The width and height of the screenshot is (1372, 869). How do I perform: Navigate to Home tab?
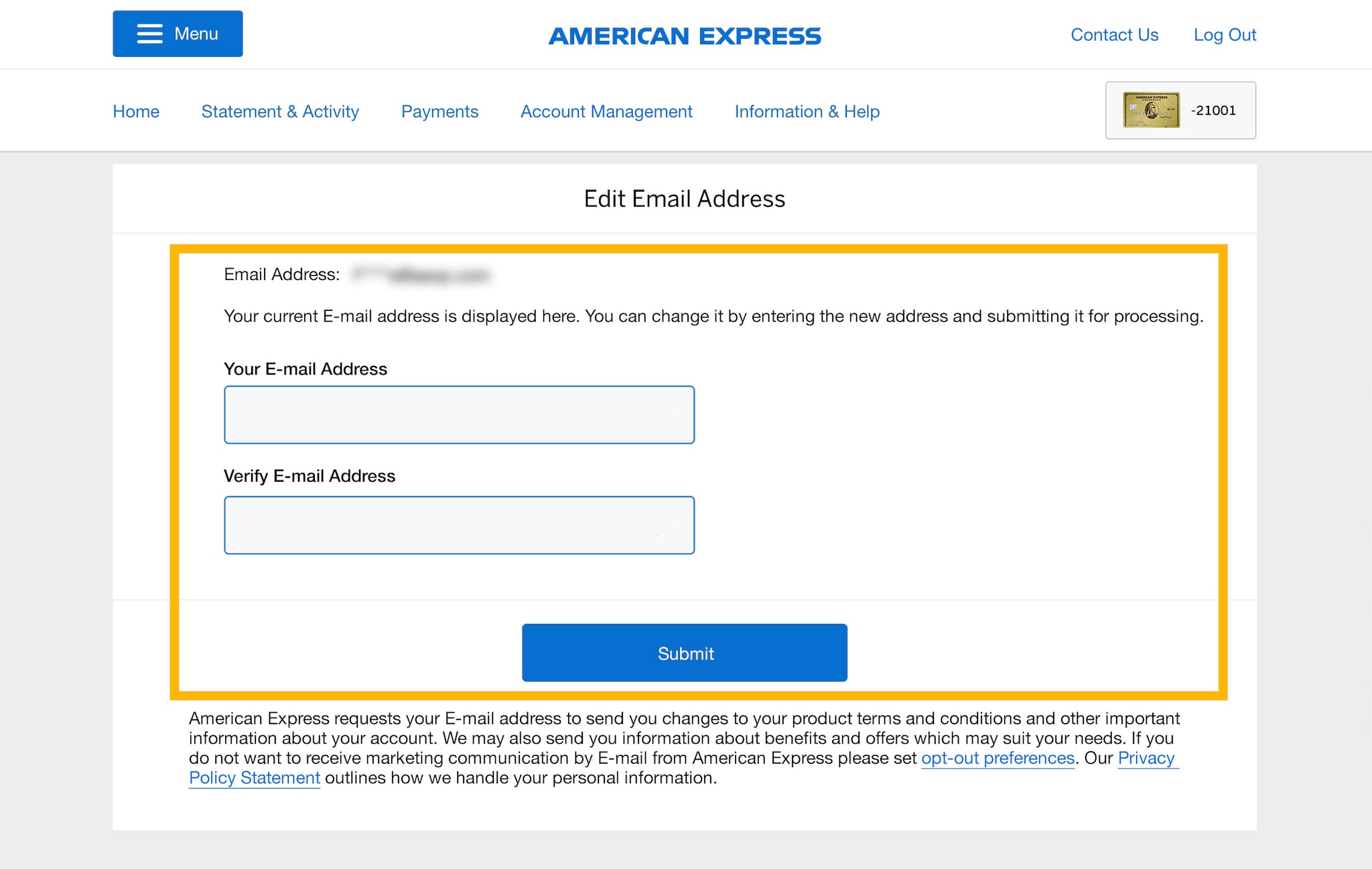tap(136, 111)
